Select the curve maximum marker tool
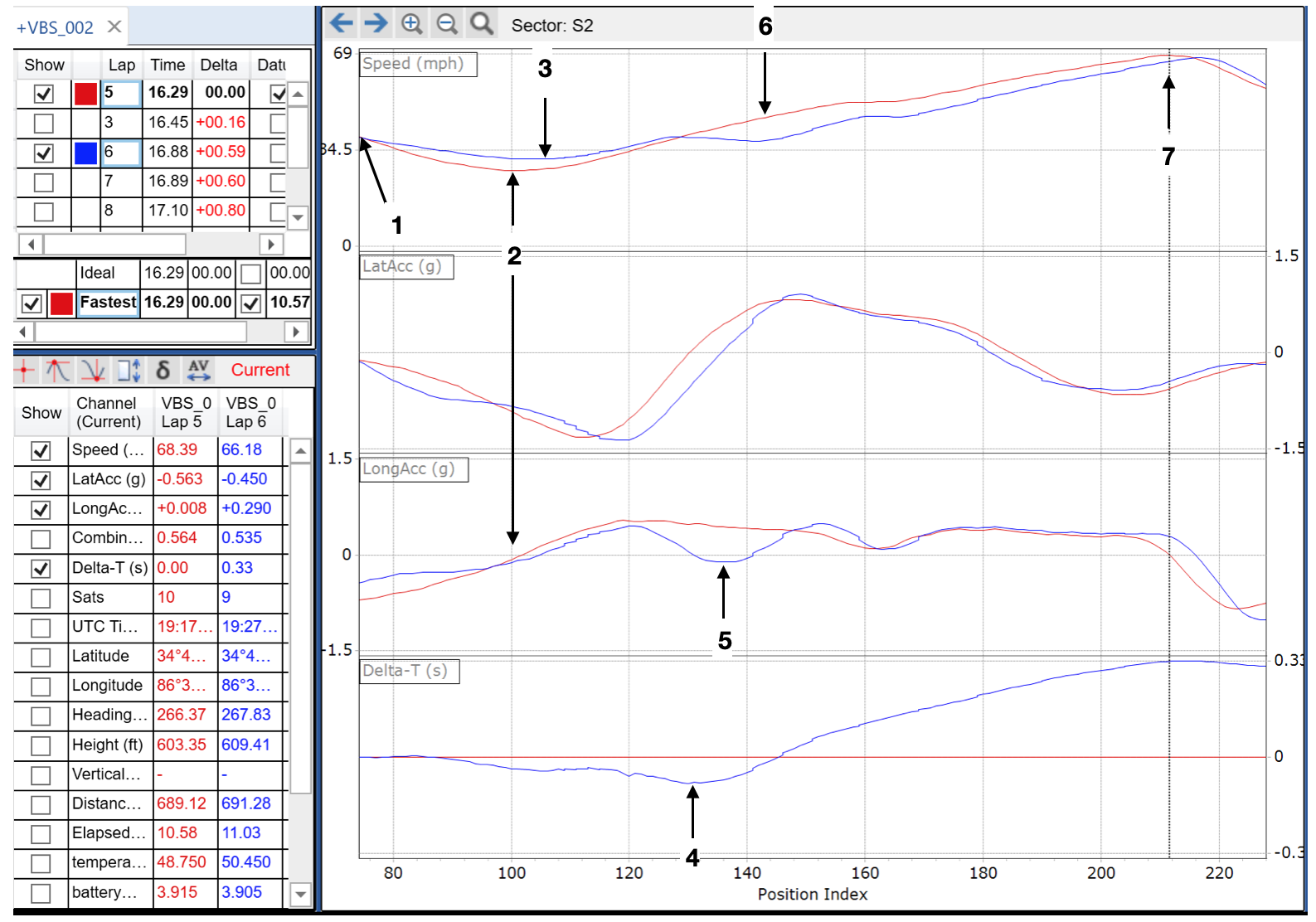 [x=57, y=370]
